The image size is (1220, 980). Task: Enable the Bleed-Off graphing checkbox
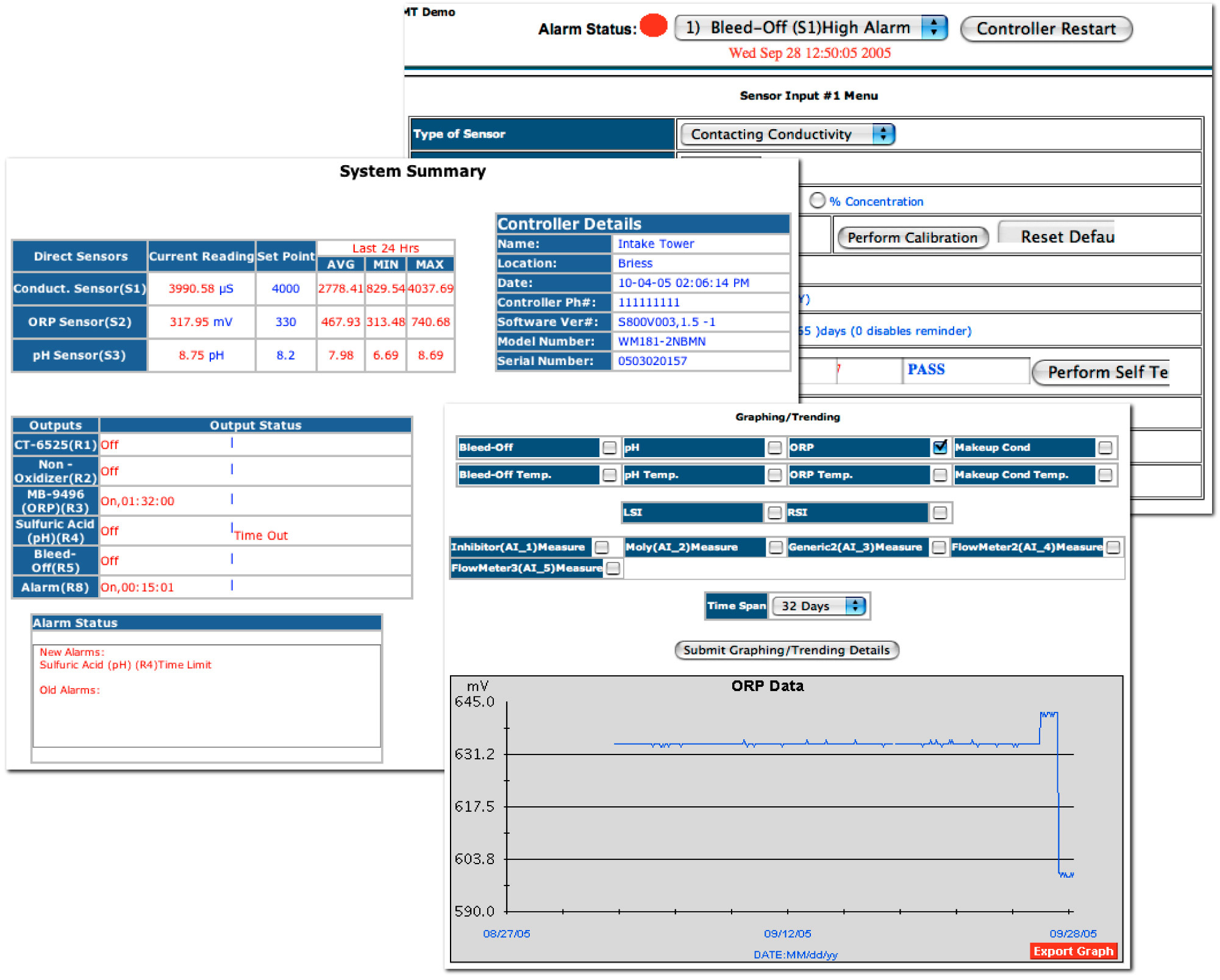[609, 448]
